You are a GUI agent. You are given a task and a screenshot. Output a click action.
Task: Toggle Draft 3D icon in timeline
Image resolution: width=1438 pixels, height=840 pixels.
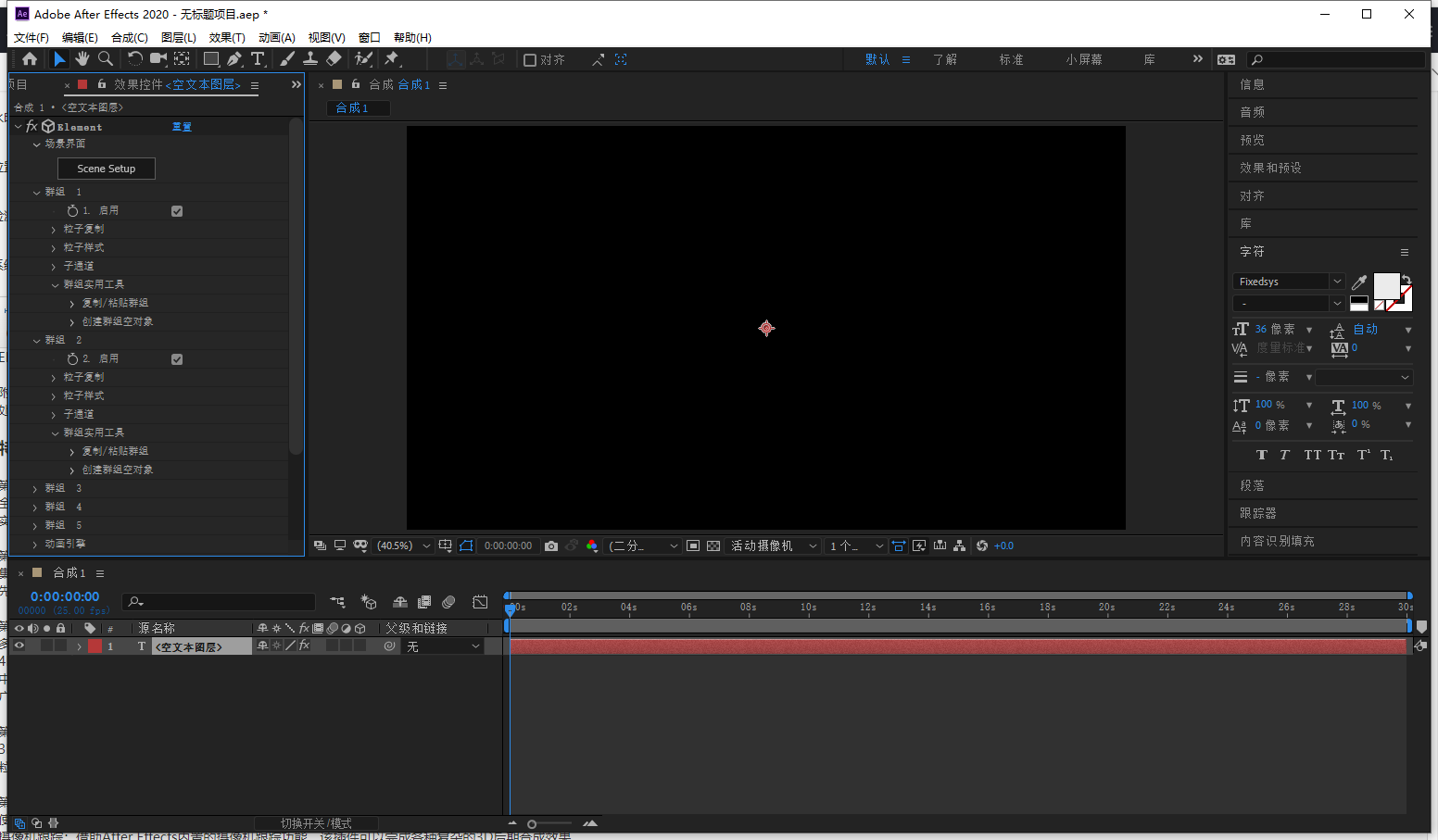tap(369, 602)
